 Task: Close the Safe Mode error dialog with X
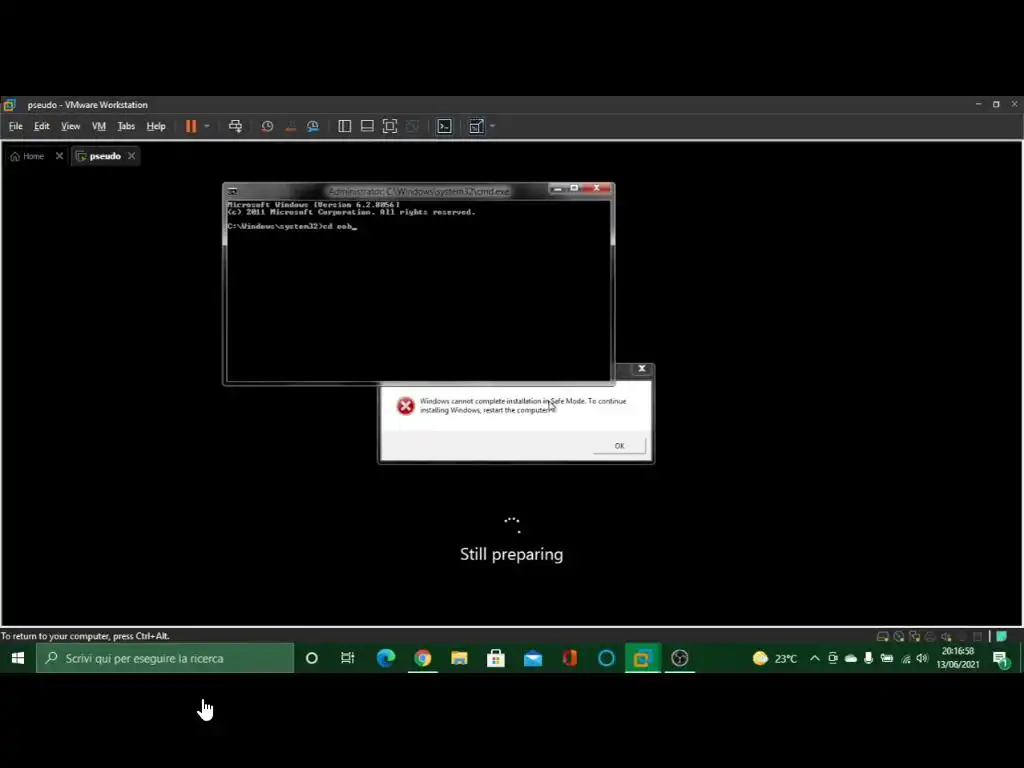[642, 368]
